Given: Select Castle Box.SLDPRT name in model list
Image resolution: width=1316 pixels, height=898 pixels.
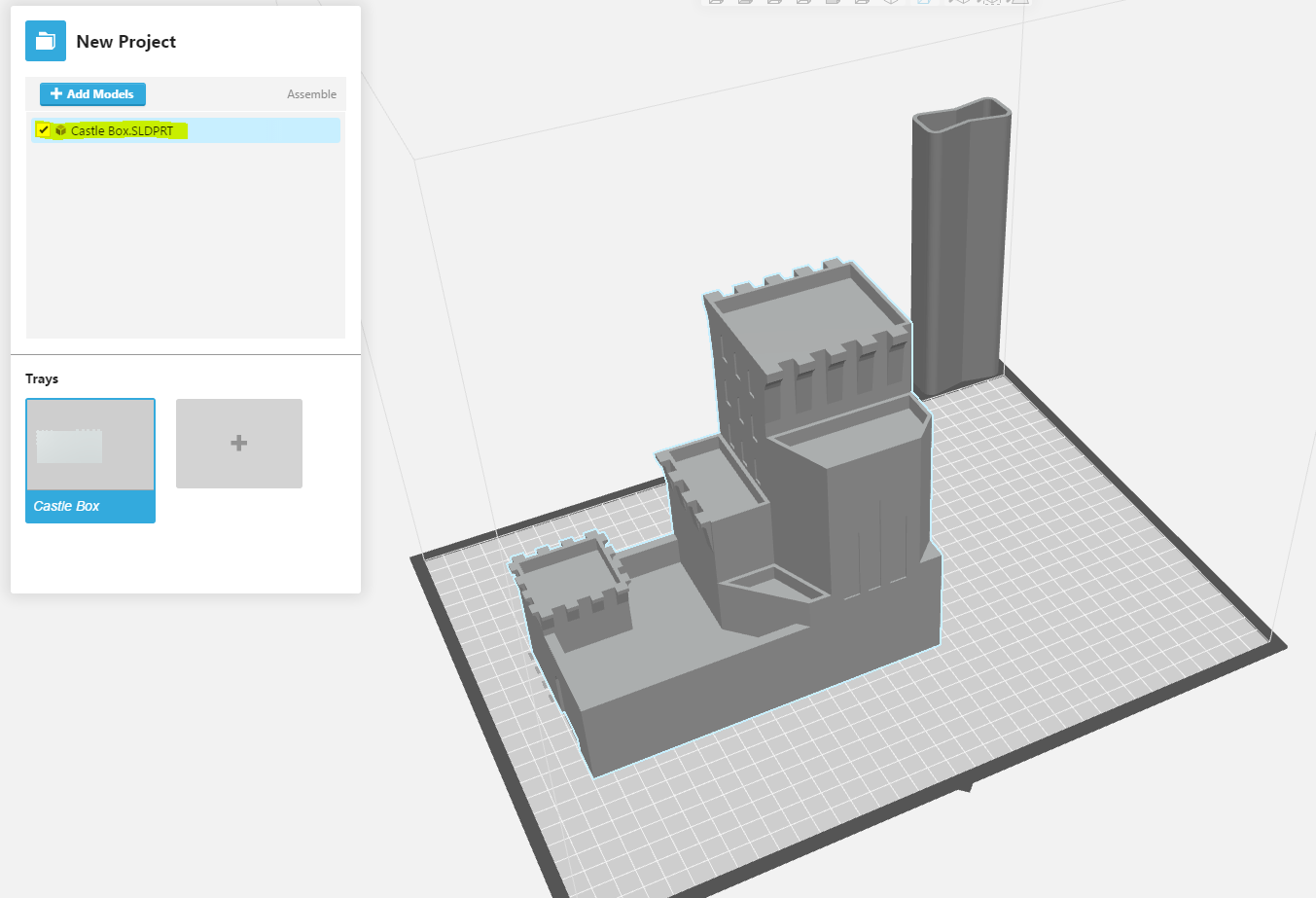Looking at the screenshot, I should pos(122,130).
